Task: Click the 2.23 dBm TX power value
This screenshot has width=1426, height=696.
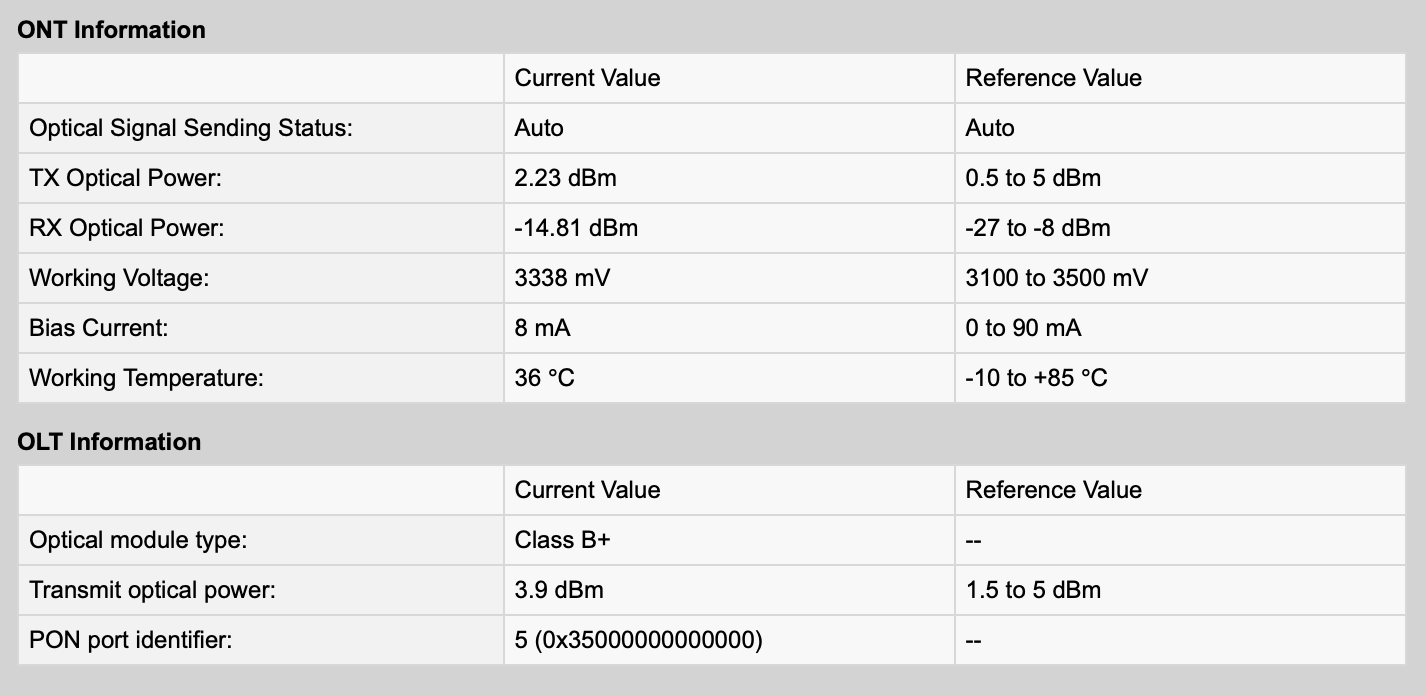Action: (565, 178)
